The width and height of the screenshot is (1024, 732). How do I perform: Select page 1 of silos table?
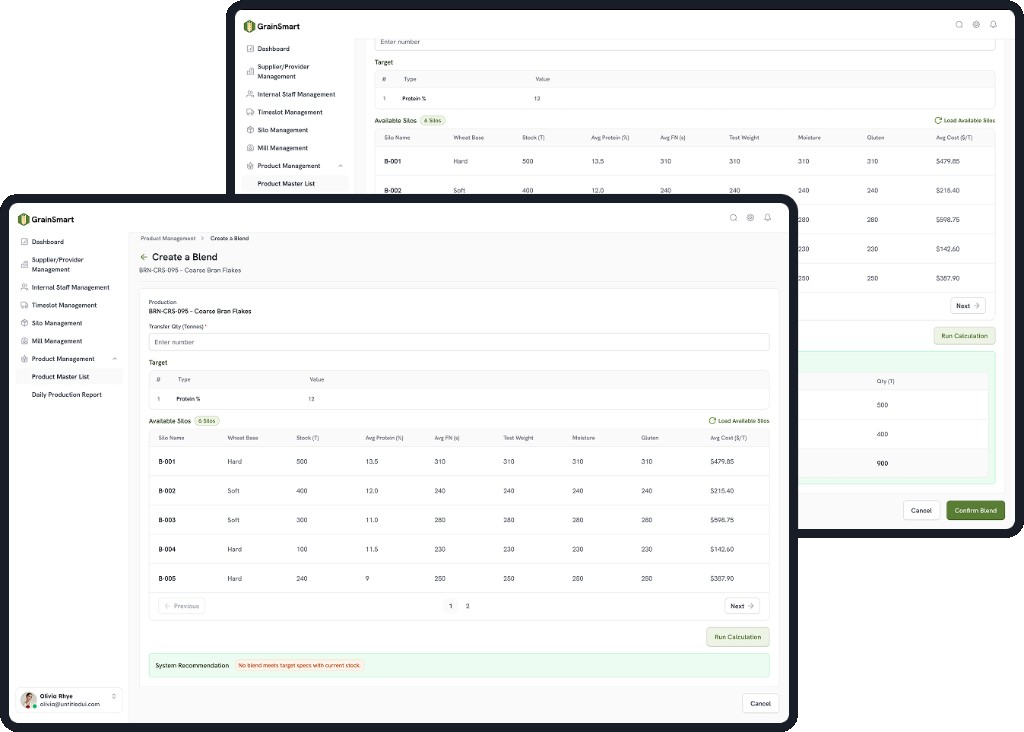tap(451, 606)
